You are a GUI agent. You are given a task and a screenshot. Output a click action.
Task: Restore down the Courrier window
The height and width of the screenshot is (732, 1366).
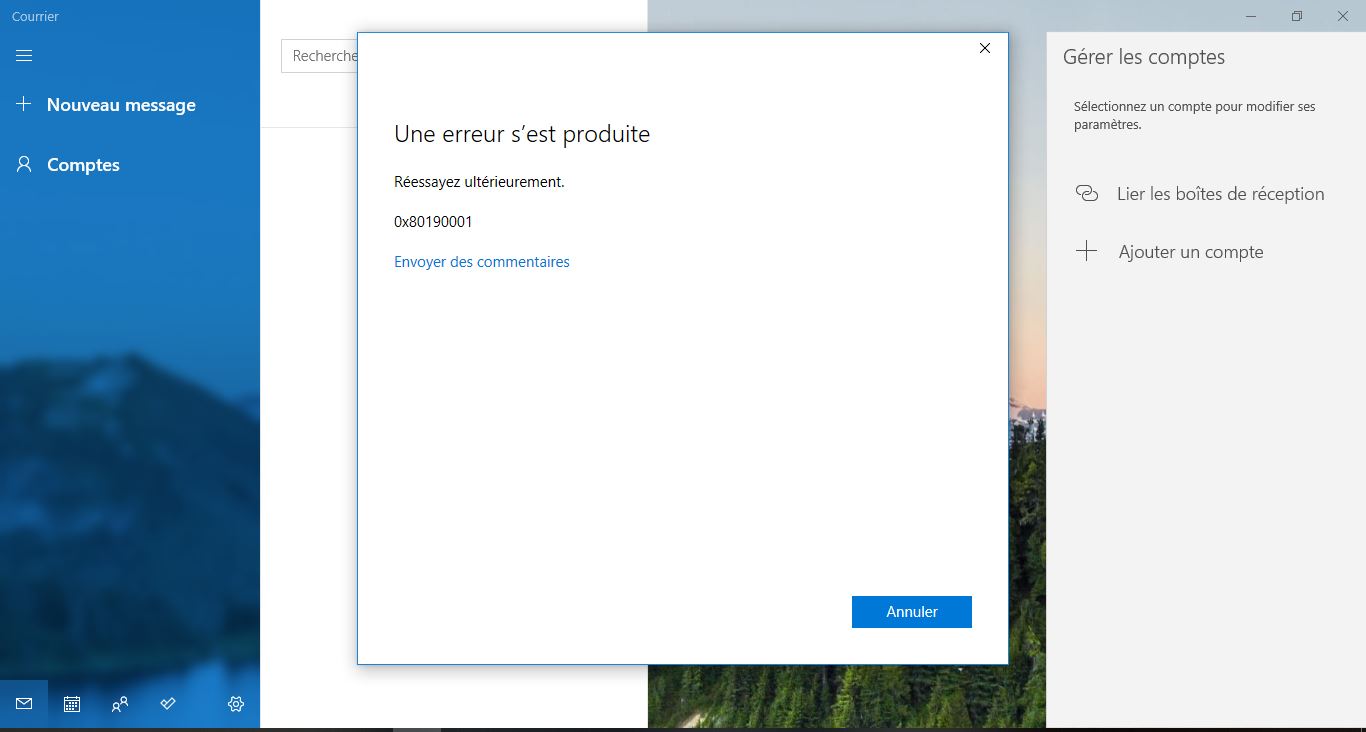click(1297, 16)
